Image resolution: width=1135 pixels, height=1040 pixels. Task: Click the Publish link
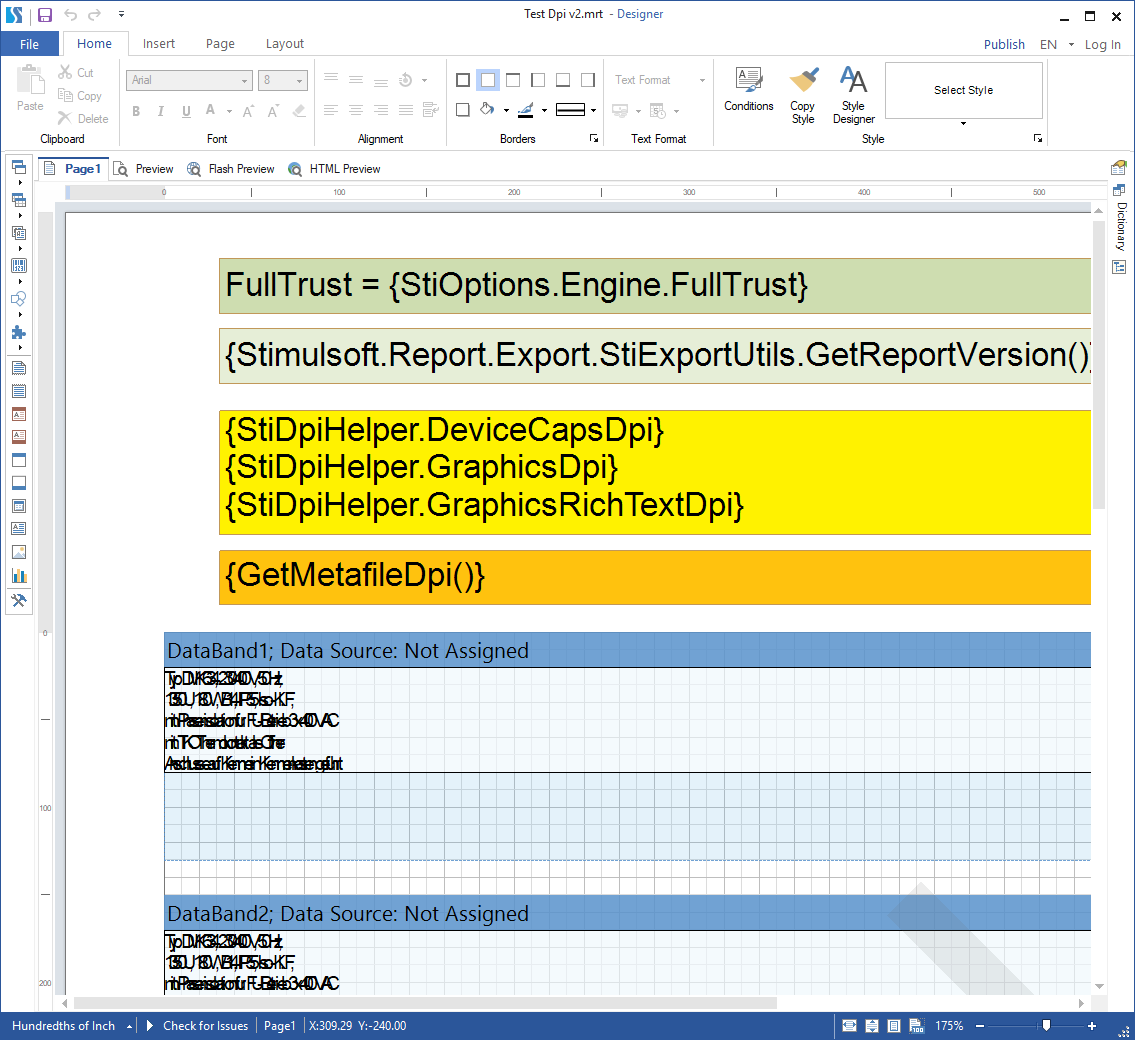1004,44
